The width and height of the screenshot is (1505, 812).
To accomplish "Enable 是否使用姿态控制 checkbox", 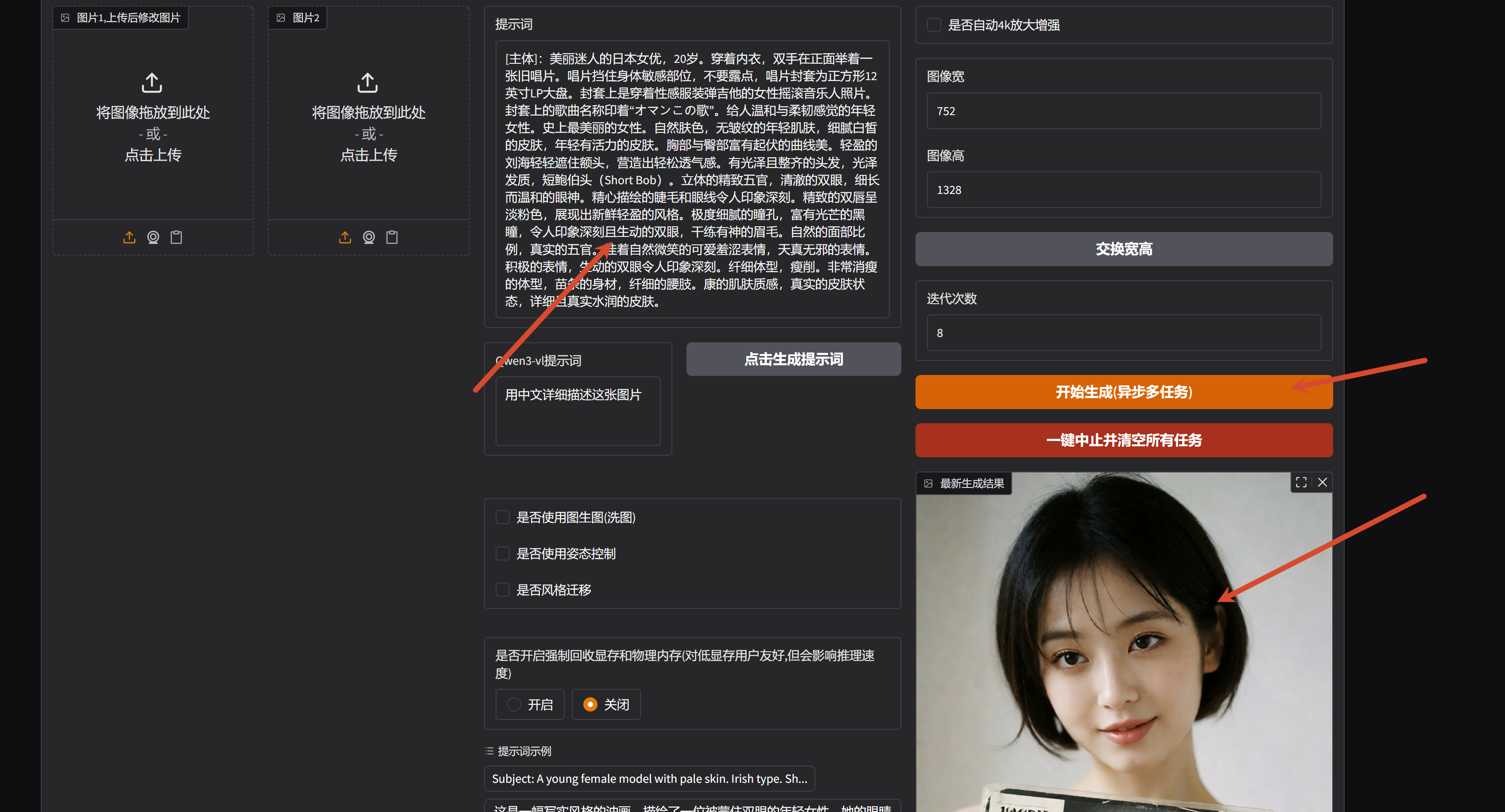I will point(502,553).
